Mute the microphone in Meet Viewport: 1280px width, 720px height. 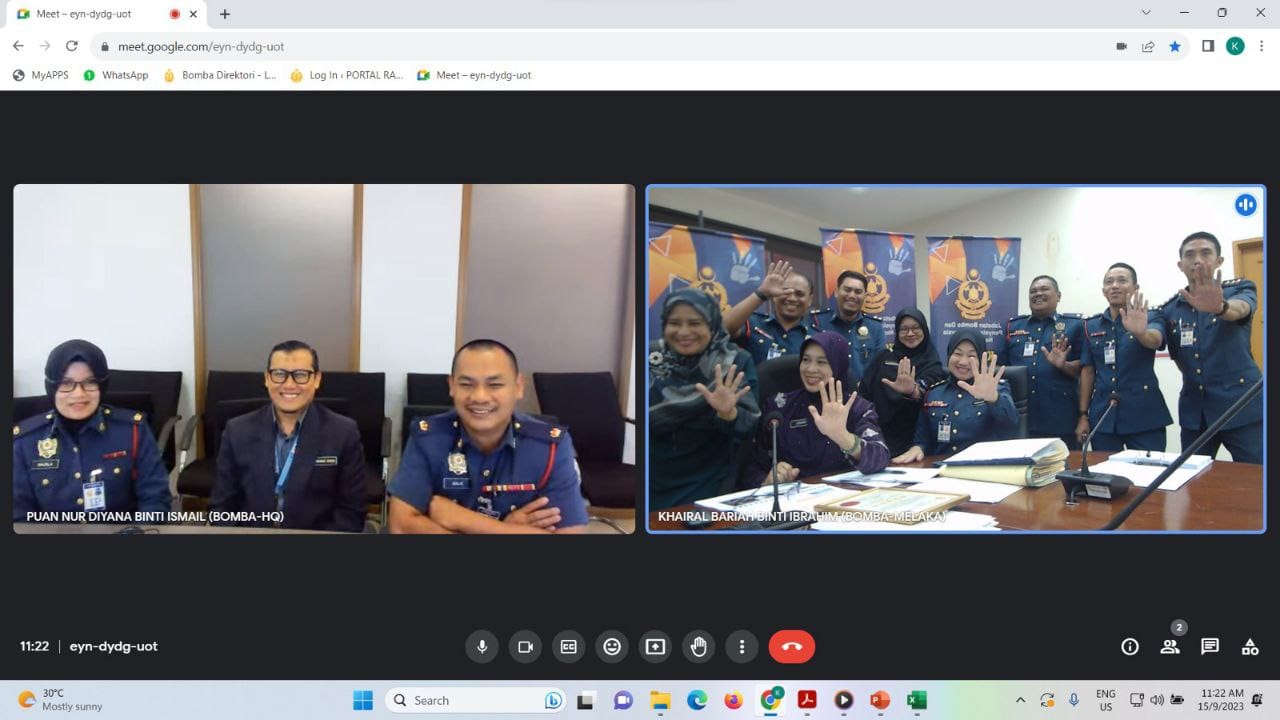[482, 647]
